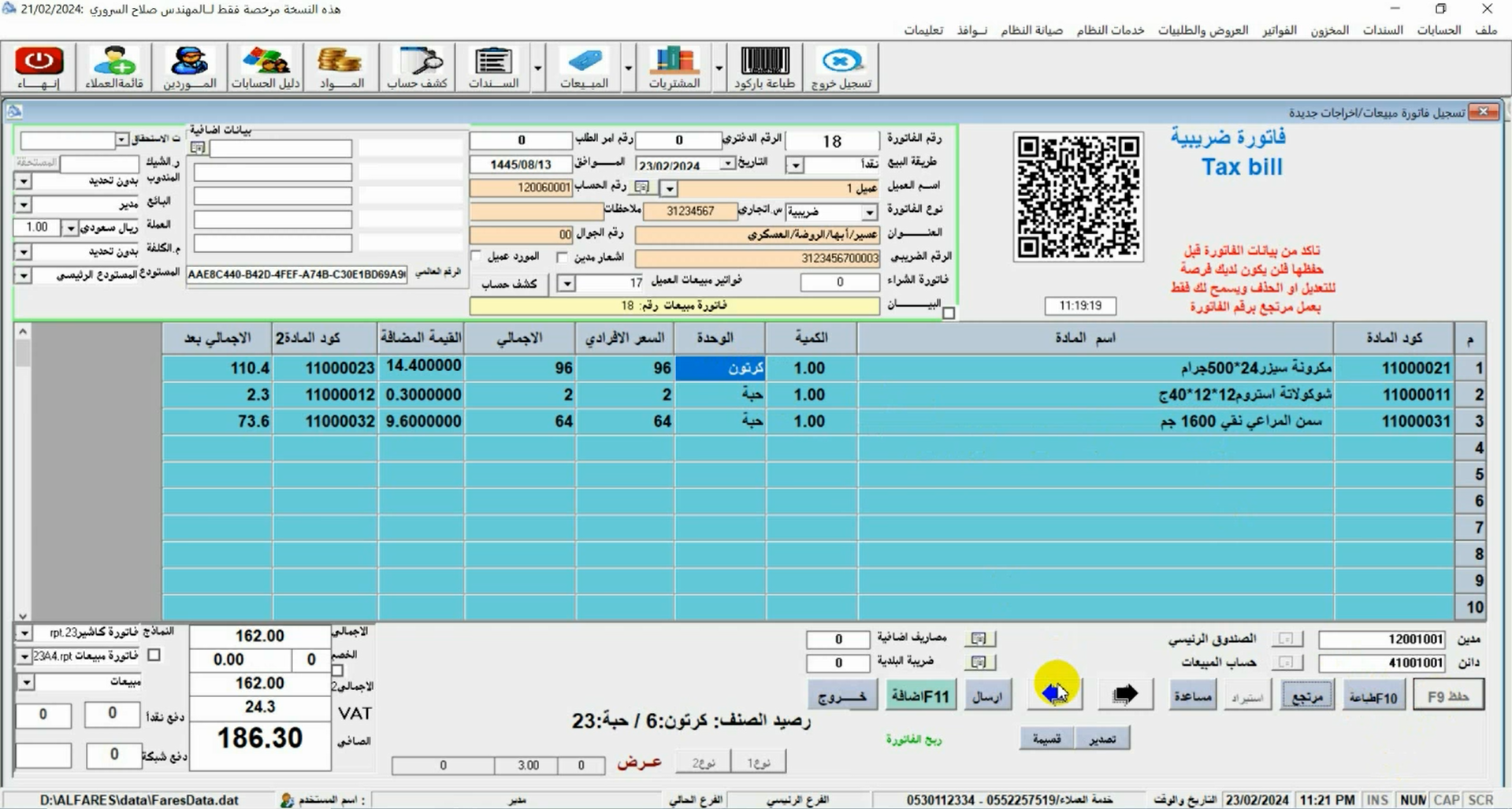Open the suppliers الموردين toolbar icon
The image size is (1512, 809).
point(189,67)
